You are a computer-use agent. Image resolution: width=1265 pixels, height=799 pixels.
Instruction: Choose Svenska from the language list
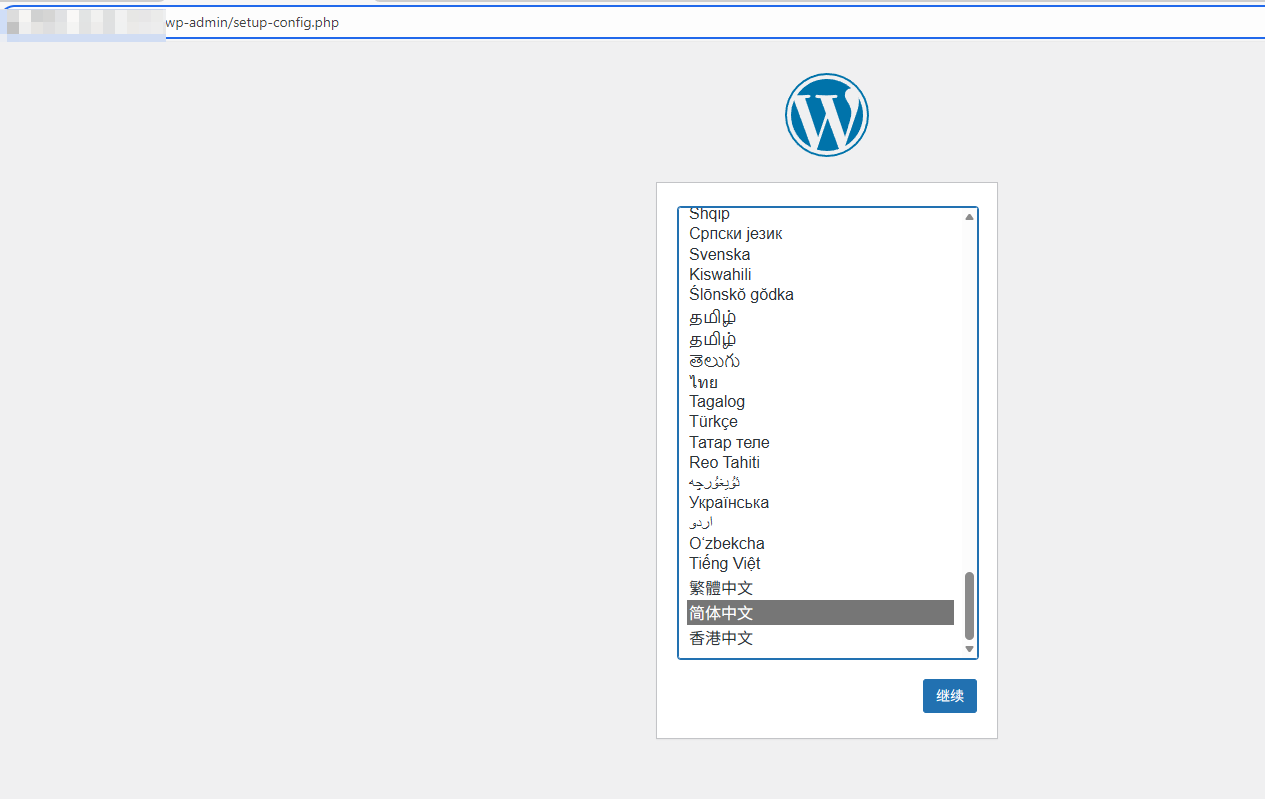pyautogui.click(x=820, y=254)
